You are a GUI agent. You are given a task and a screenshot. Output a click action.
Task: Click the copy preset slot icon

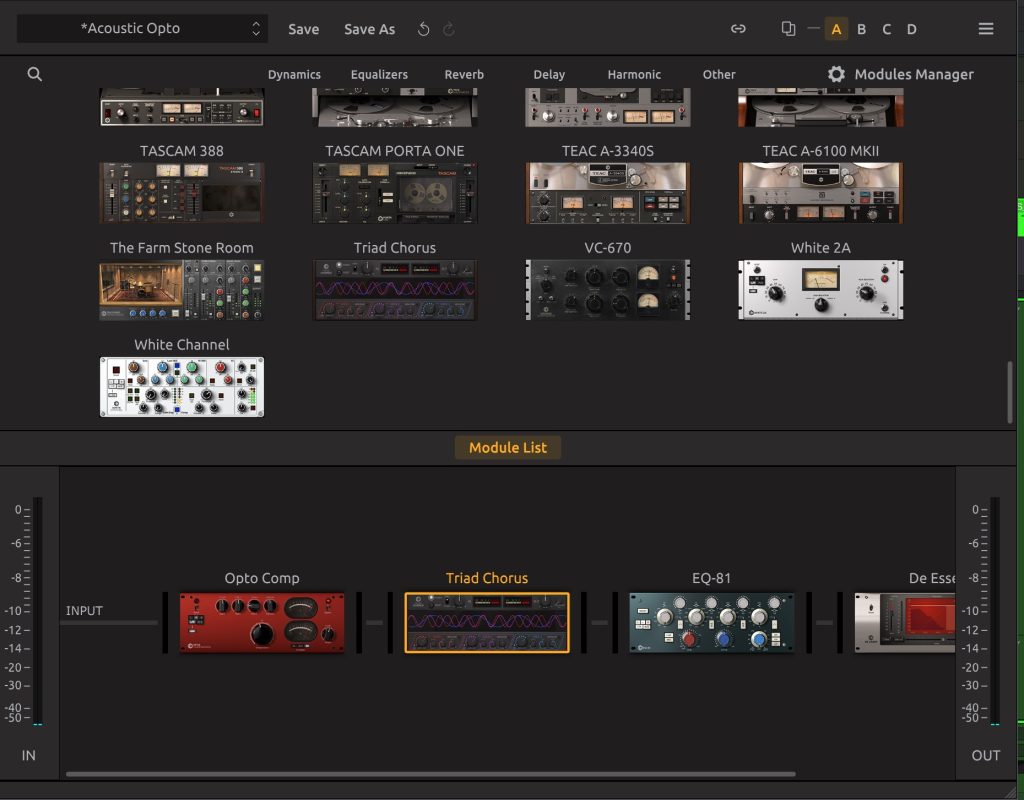788,29
